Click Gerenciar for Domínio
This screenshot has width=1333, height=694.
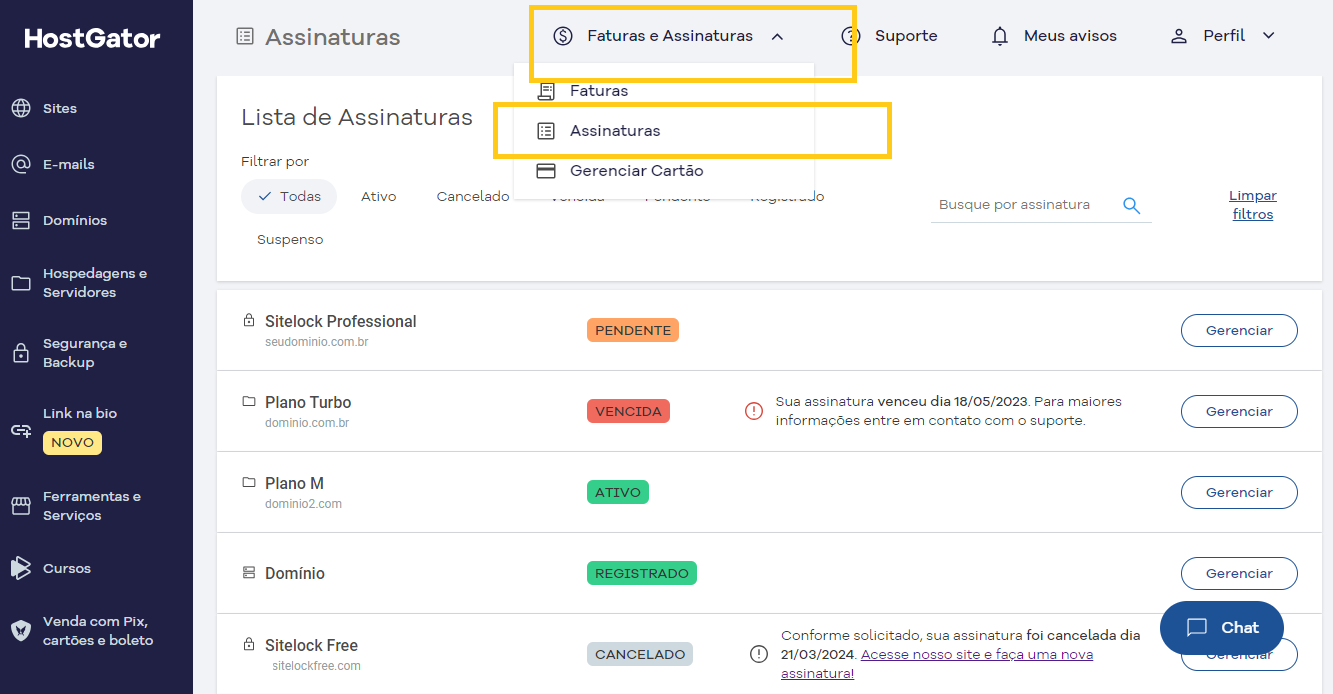[x=1239, y=573]
